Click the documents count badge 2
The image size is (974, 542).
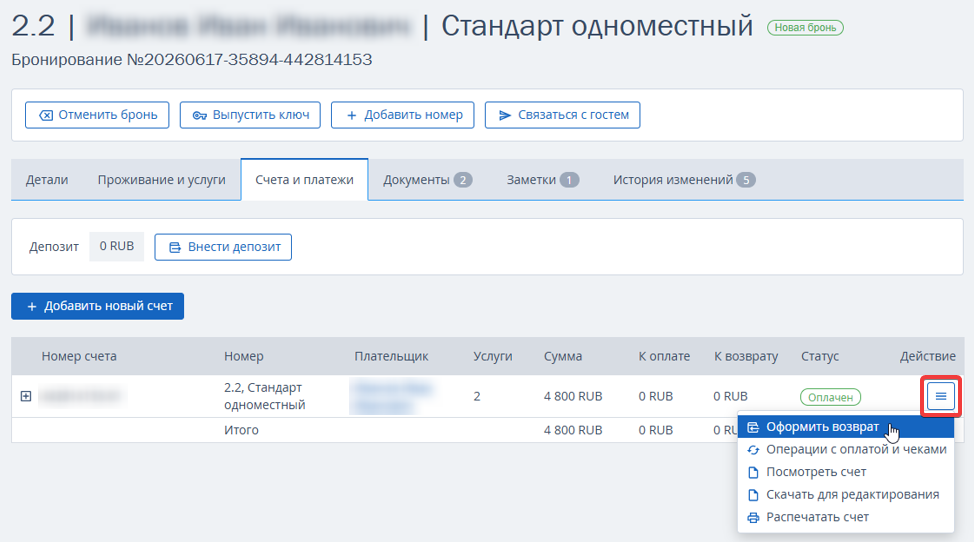point(463,180)
